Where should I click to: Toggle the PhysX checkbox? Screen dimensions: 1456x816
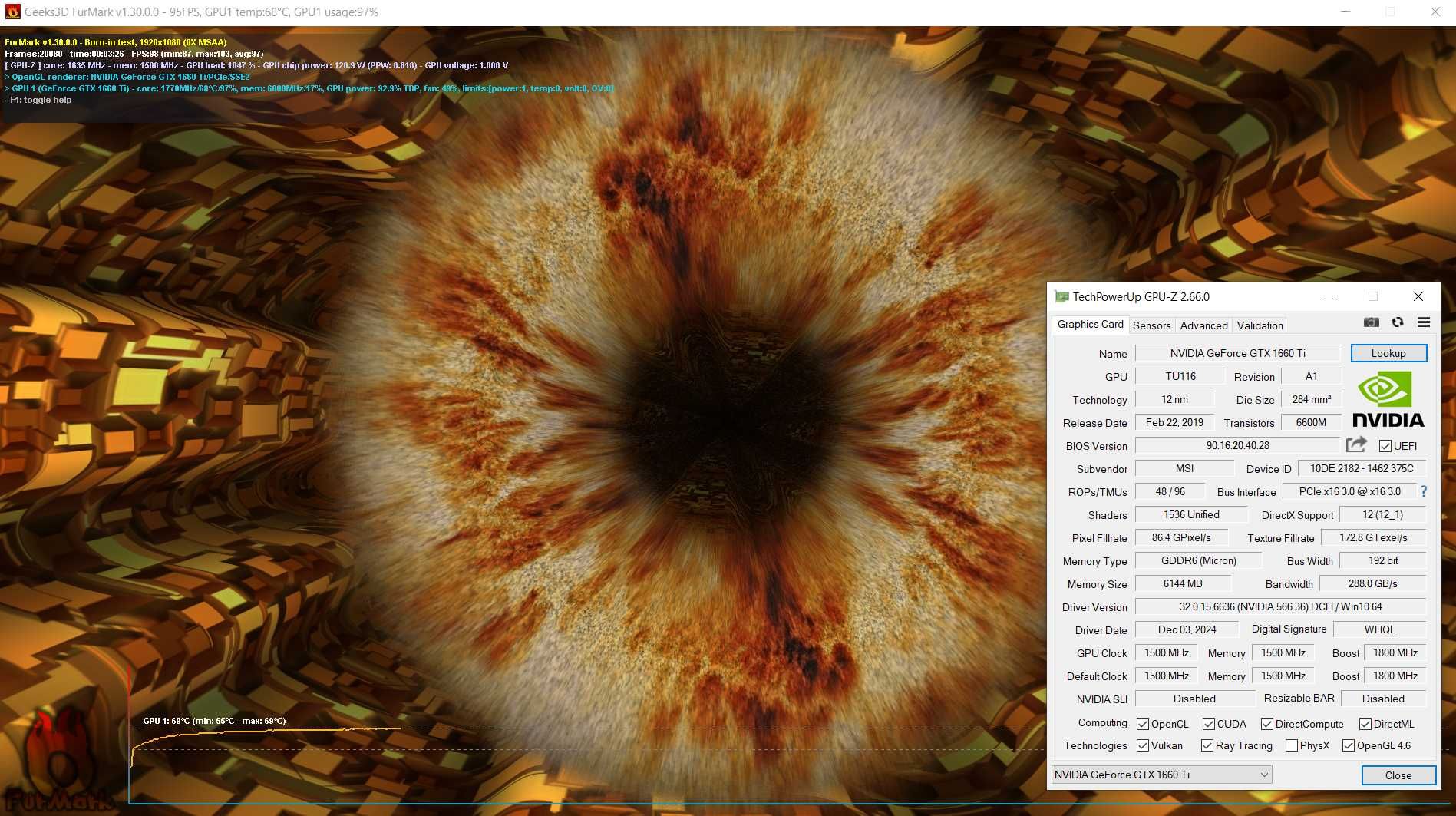1291,745
